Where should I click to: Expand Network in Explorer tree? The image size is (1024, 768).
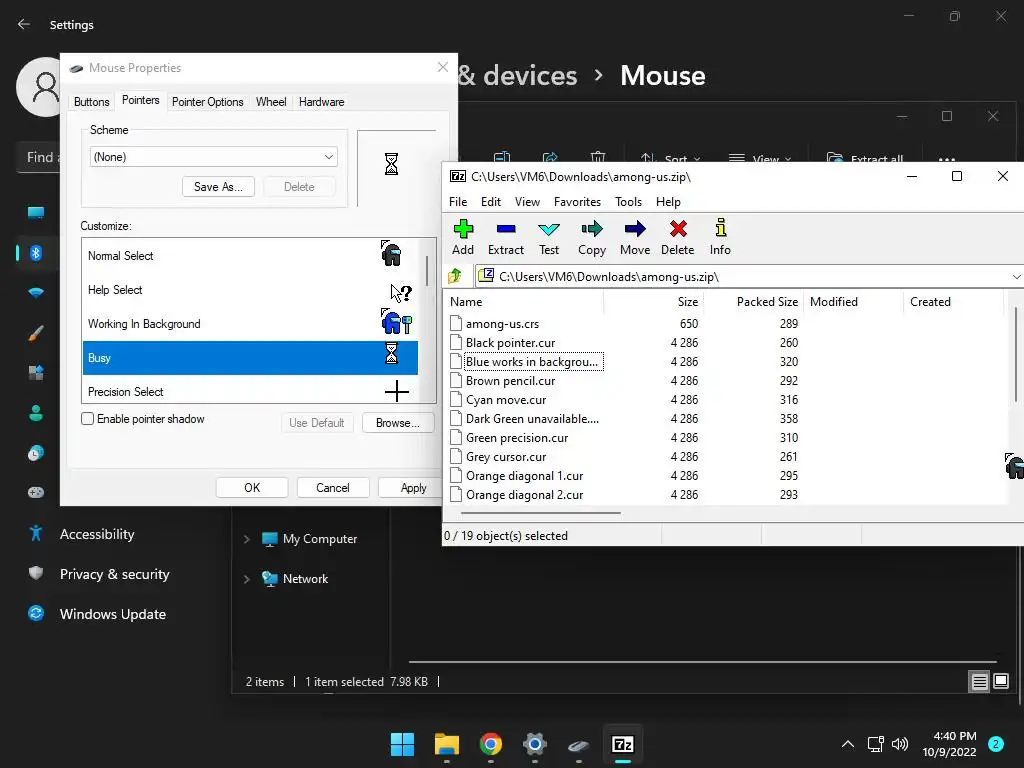tap(247, 579)
